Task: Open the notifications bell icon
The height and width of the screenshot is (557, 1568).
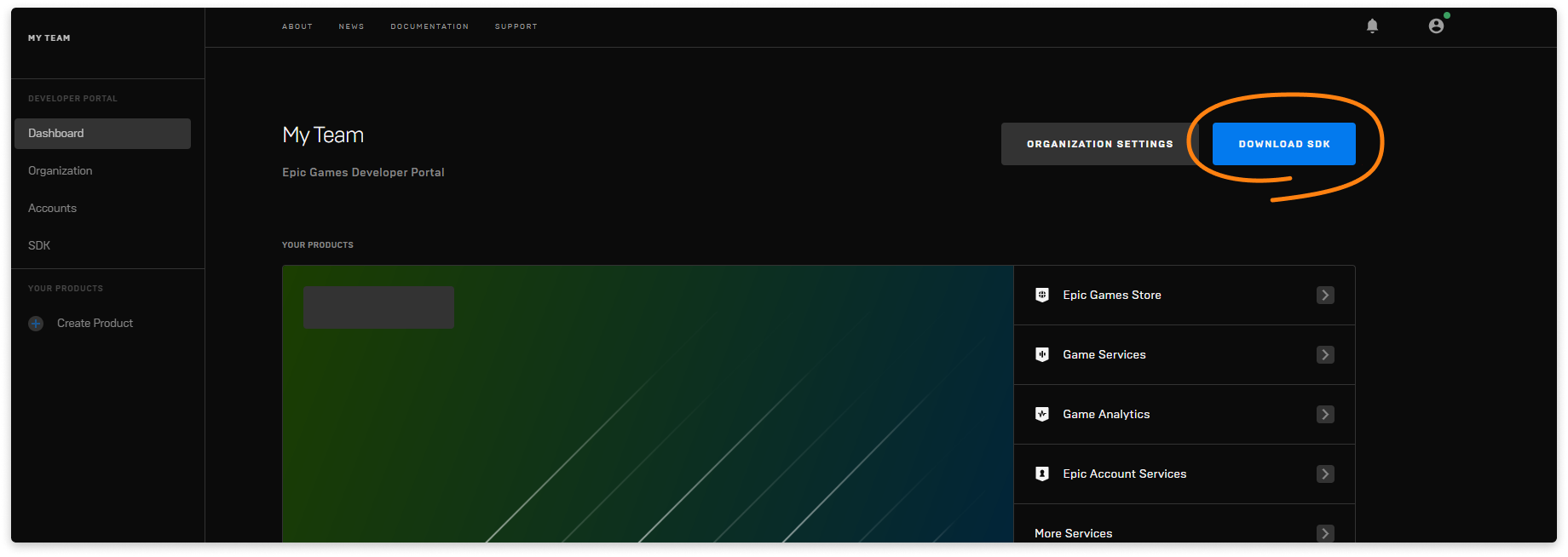Action: (x=1372, y=26)
